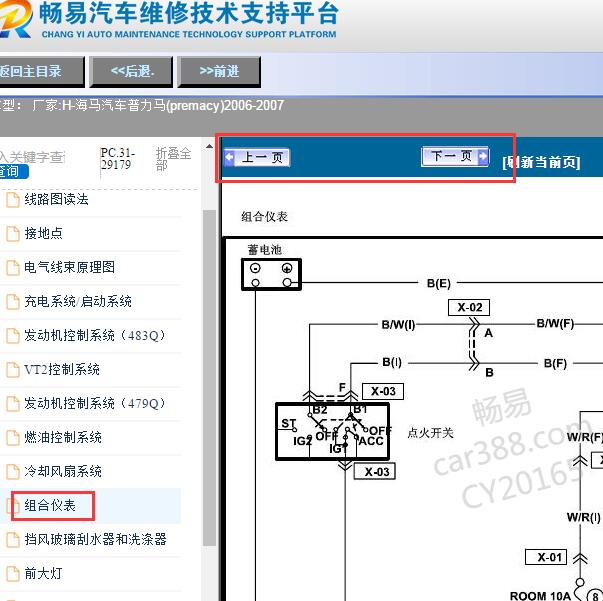Screen dimensions: 603x601
Task: Open 发动机控制系统（483Q） item
Action: pos(95,335)
